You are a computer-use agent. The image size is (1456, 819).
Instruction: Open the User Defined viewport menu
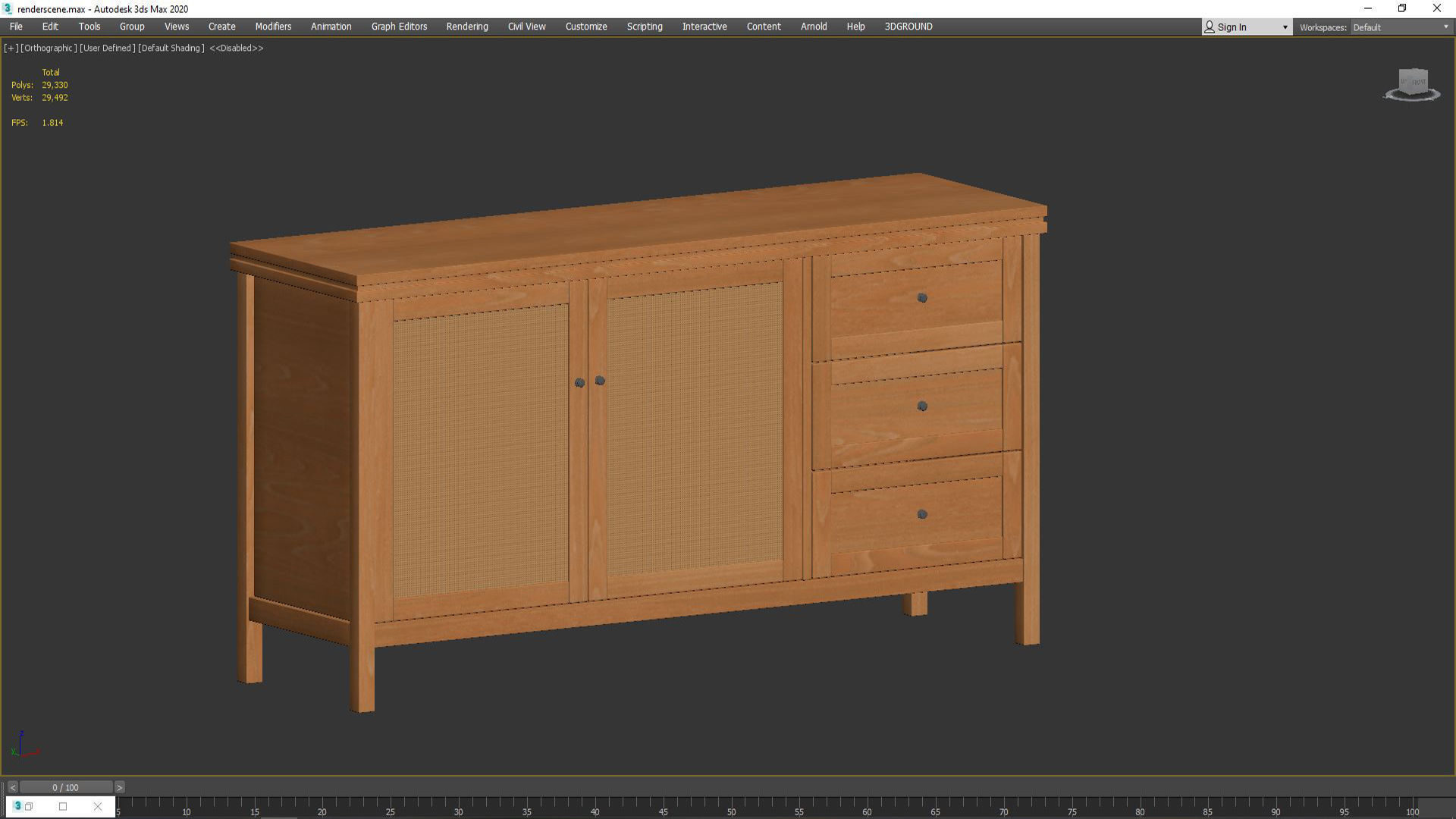pyautogui.click(x=108, y=48)
